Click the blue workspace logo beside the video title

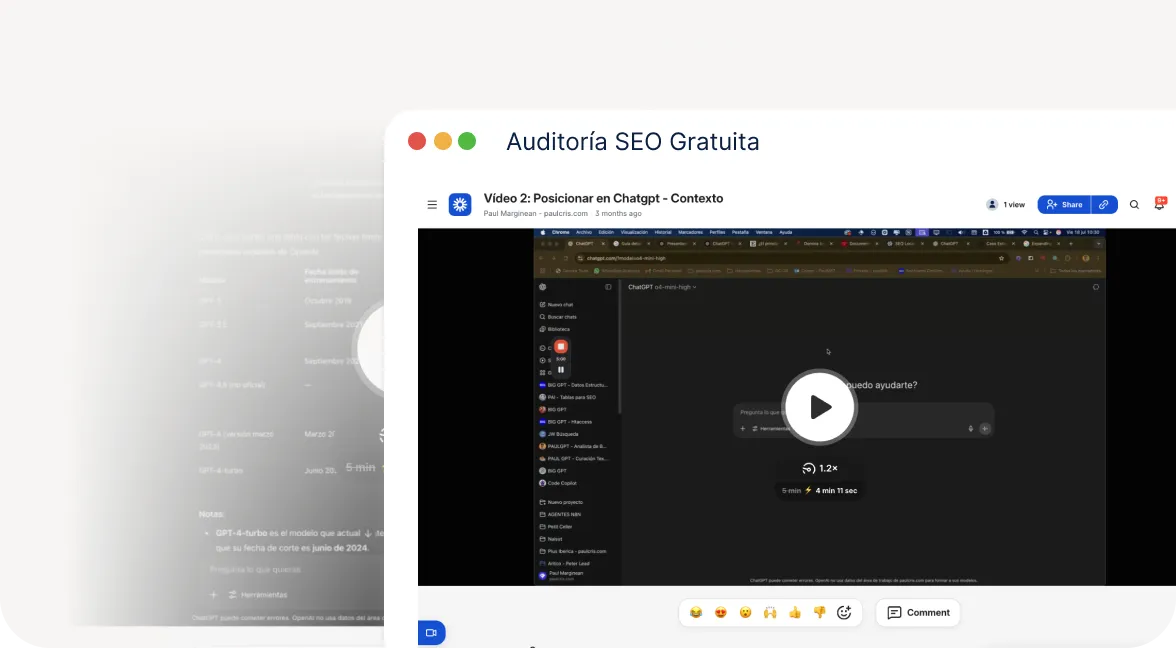[x=460, y=204]
